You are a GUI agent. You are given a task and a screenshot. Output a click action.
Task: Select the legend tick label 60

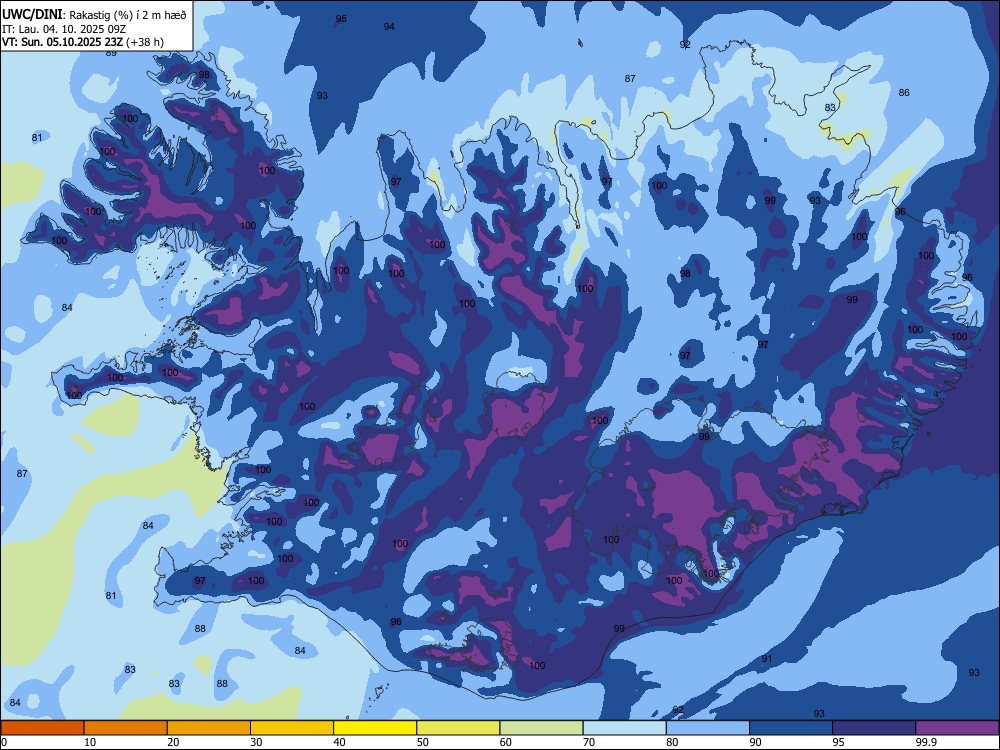point(506,742)
